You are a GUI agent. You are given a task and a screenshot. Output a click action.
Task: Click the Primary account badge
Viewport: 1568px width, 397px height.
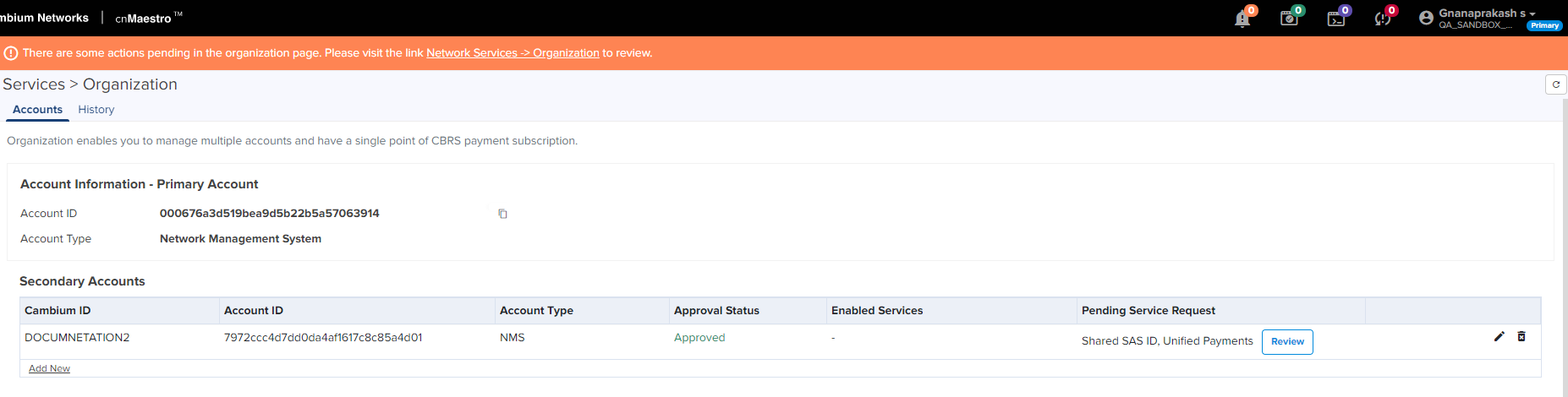[1544, 25]
